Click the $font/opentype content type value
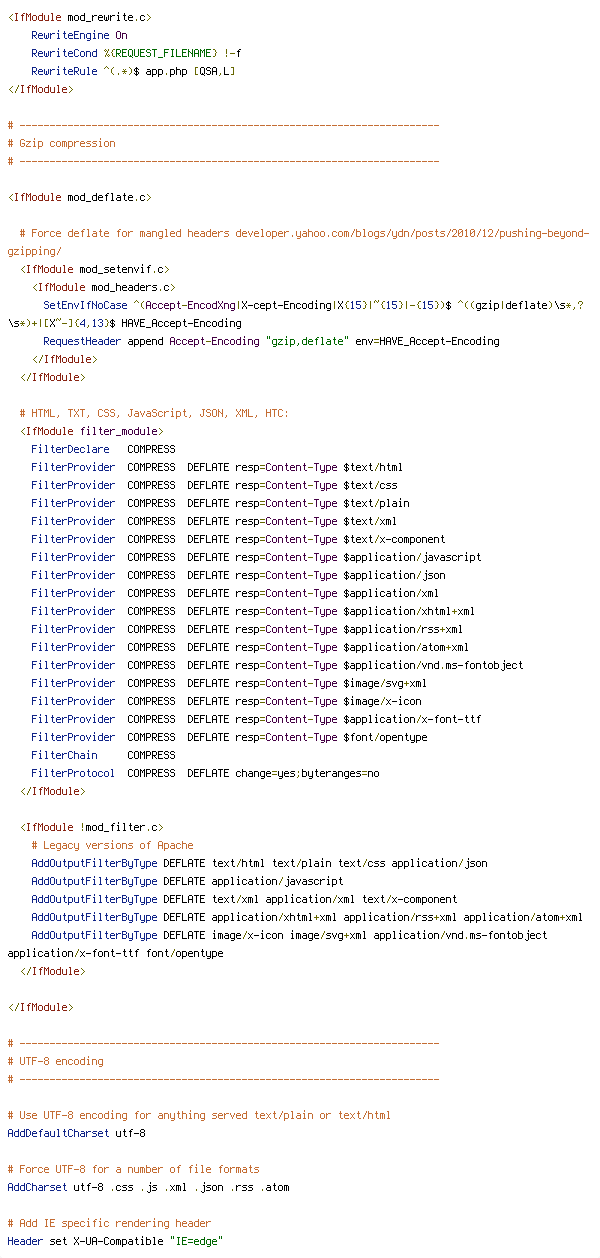The image size is (600, 1258). point(385,737)
